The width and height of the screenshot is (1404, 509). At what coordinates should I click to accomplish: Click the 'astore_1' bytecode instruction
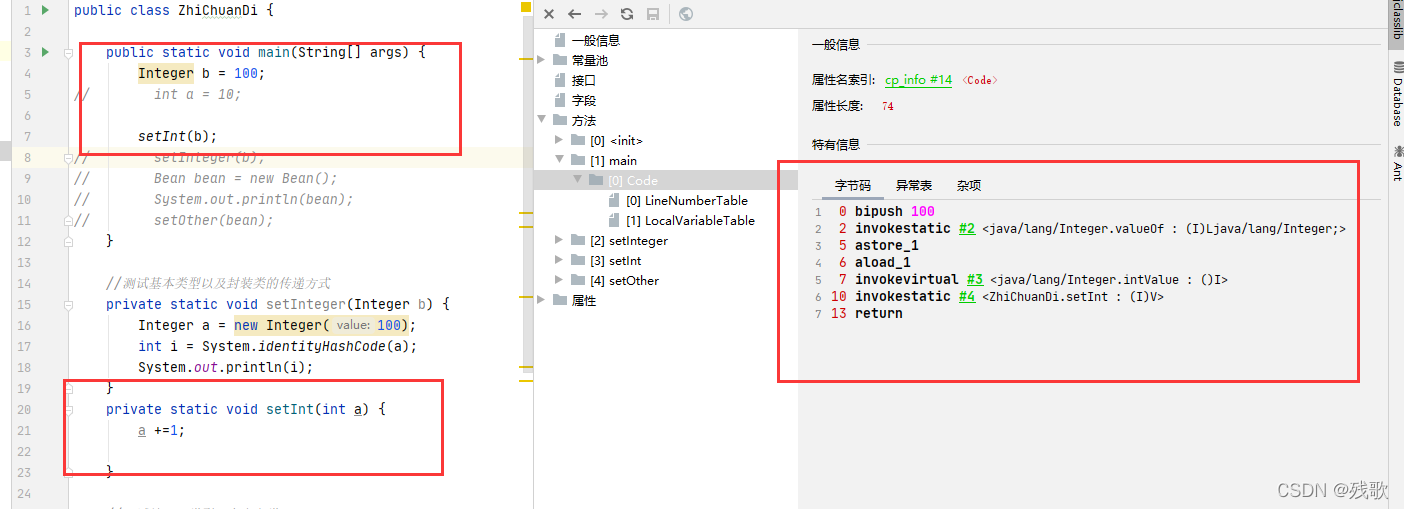pos(887,246)
